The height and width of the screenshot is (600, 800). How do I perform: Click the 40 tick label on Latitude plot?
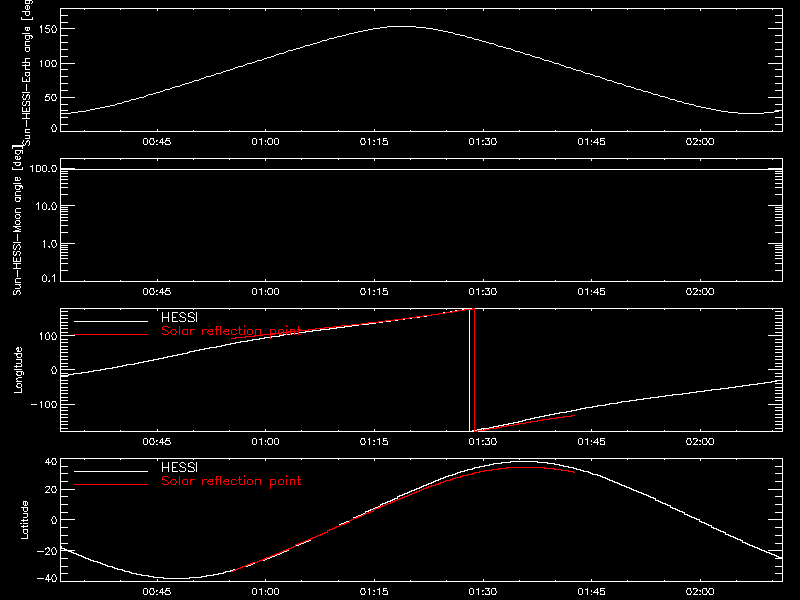[x=51, y=462]
